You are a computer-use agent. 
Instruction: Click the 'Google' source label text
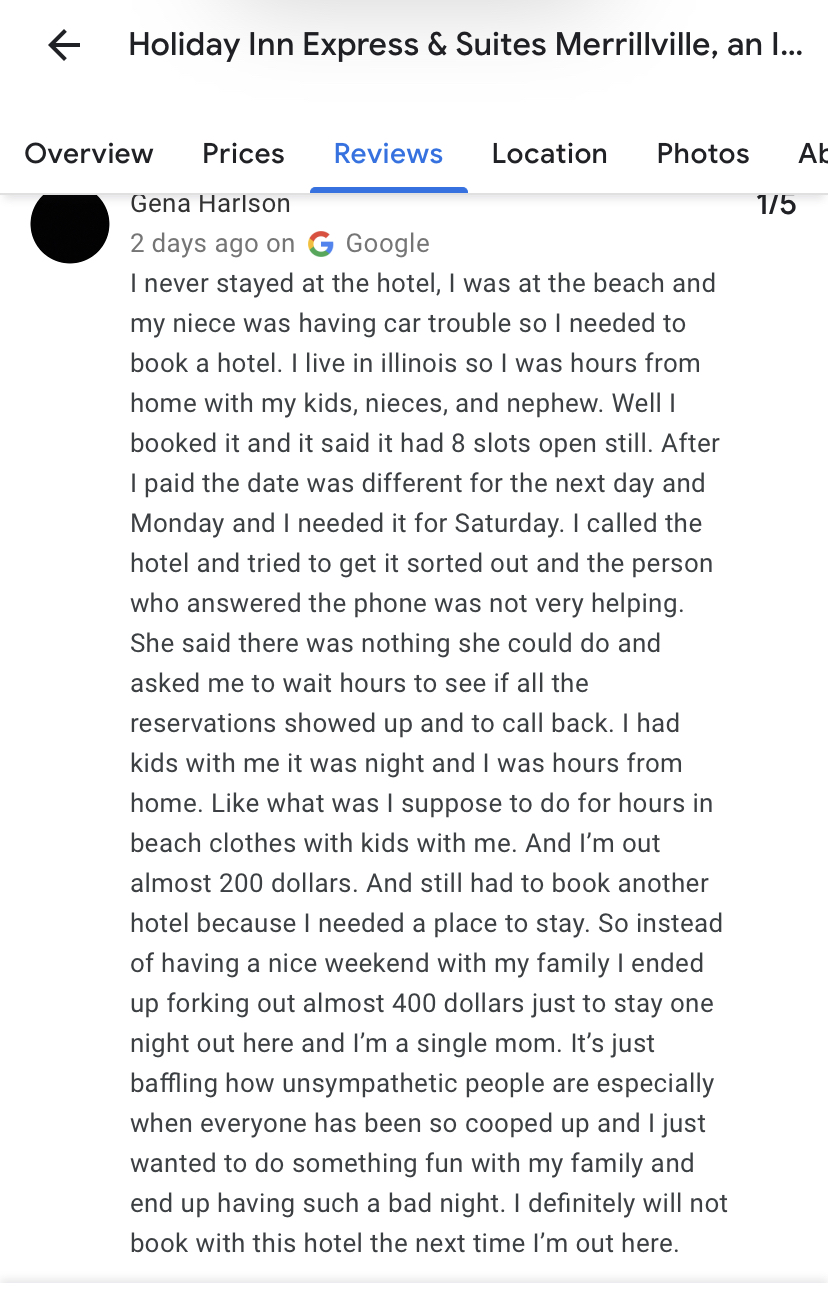tap(387, 243)
